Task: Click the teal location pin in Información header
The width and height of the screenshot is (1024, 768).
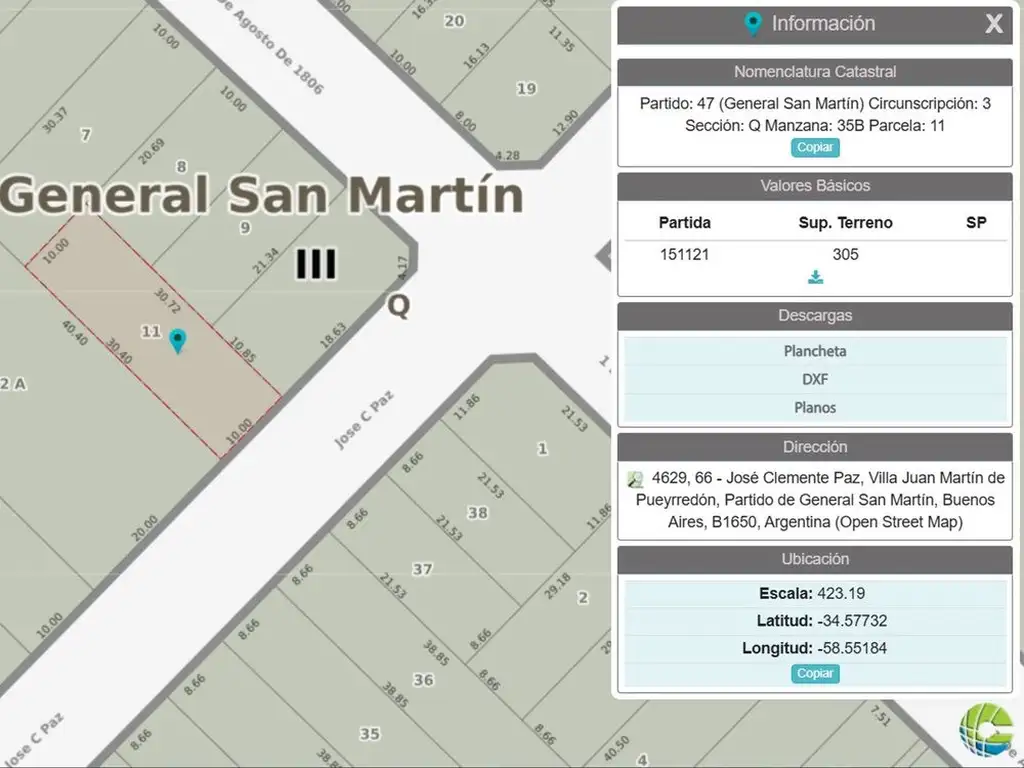Action: (x=753, y=24)
